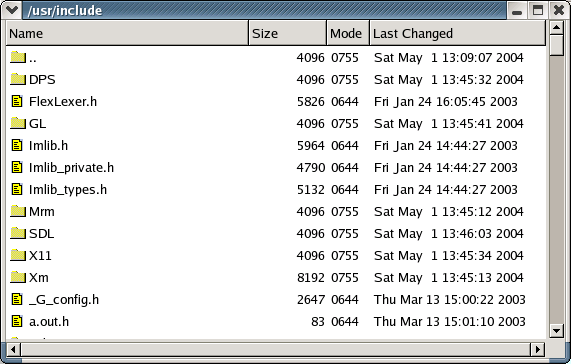Click the date 'Fri Jan 24 16:05:45 2003'
571x364 pixels.
click(x=446, y=102)
